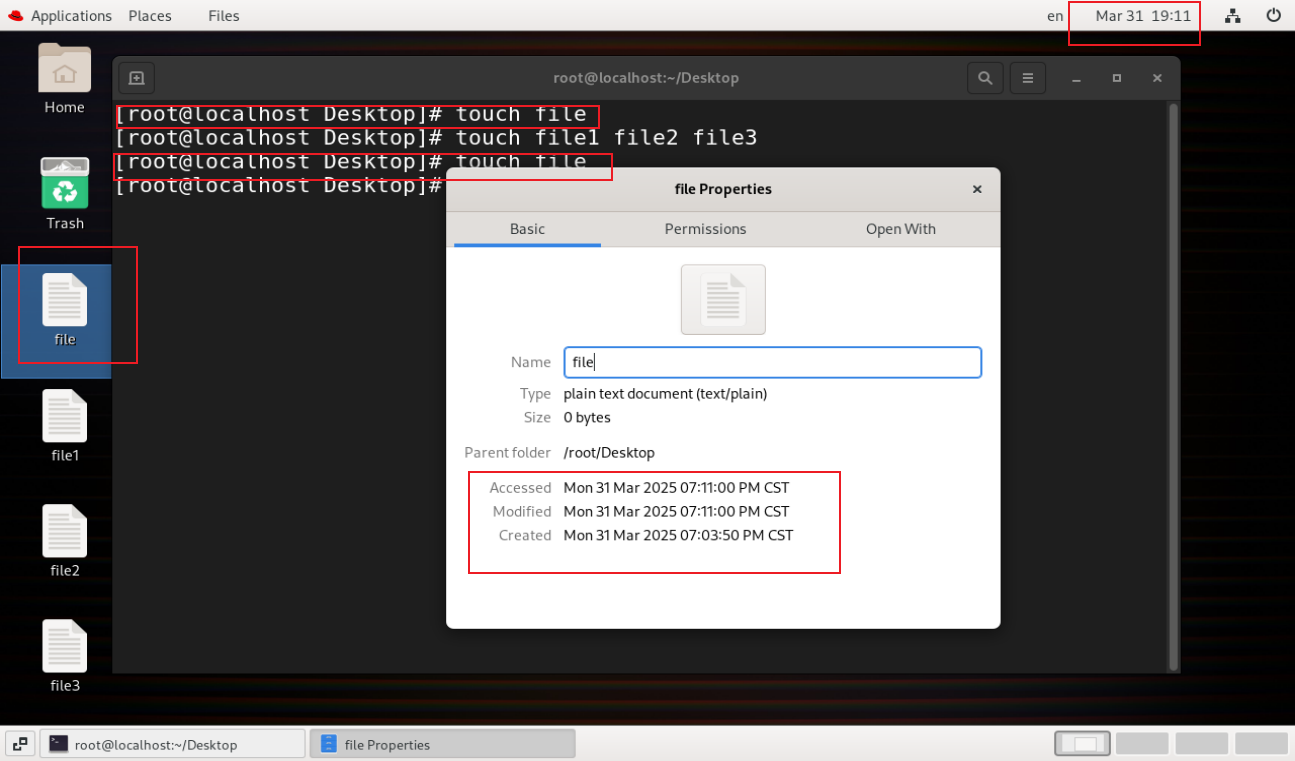
Task: Click the file Properties dialog title
Action: click(723, 189)
